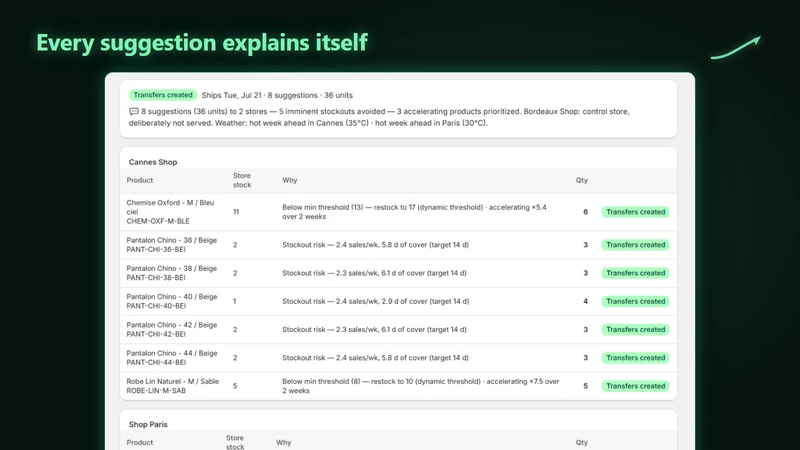The image size is (800, 450).
Task: Click the Product column header in Shop Paris table
Action: pos(139,442)
